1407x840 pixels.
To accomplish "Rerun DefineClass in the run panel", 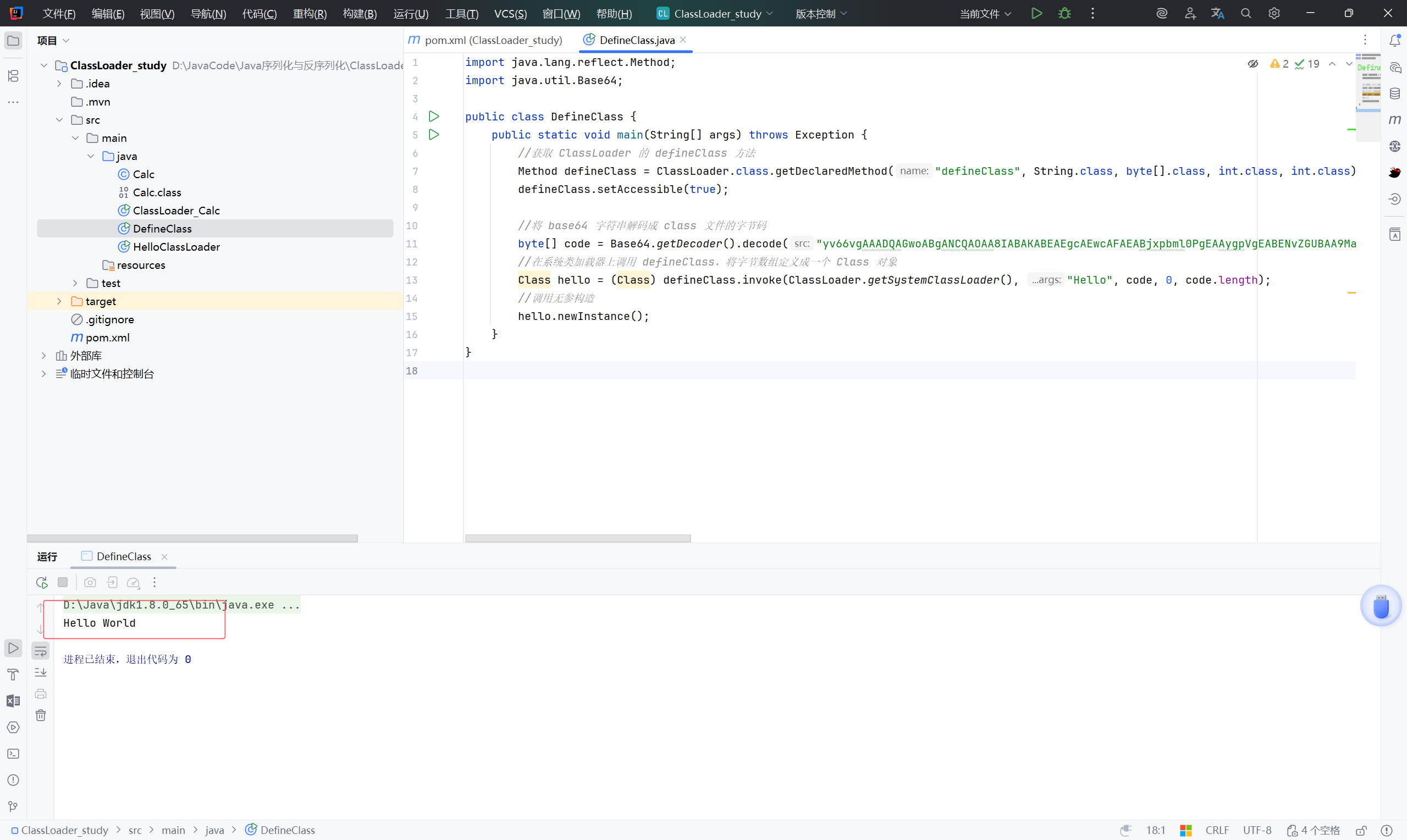I will point(42,583).
